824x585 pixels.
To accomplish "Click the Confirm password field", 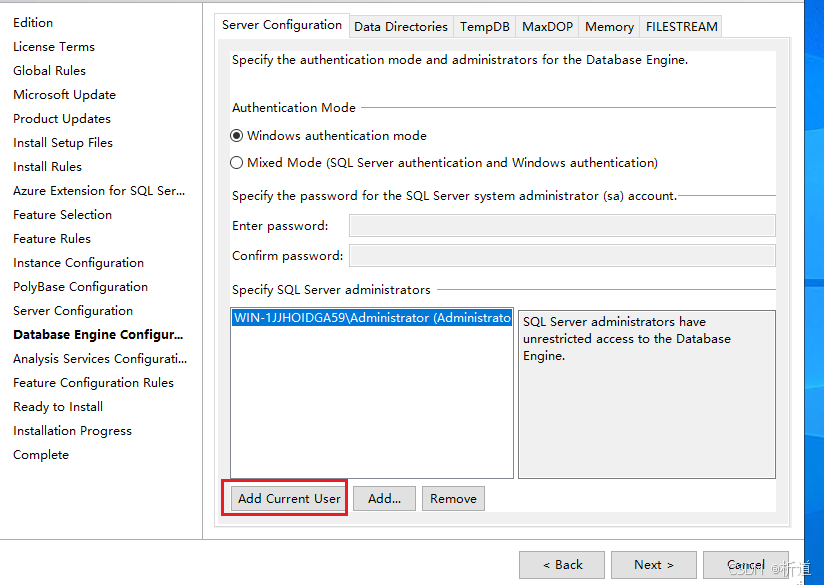I will click(x=562, y=255).
